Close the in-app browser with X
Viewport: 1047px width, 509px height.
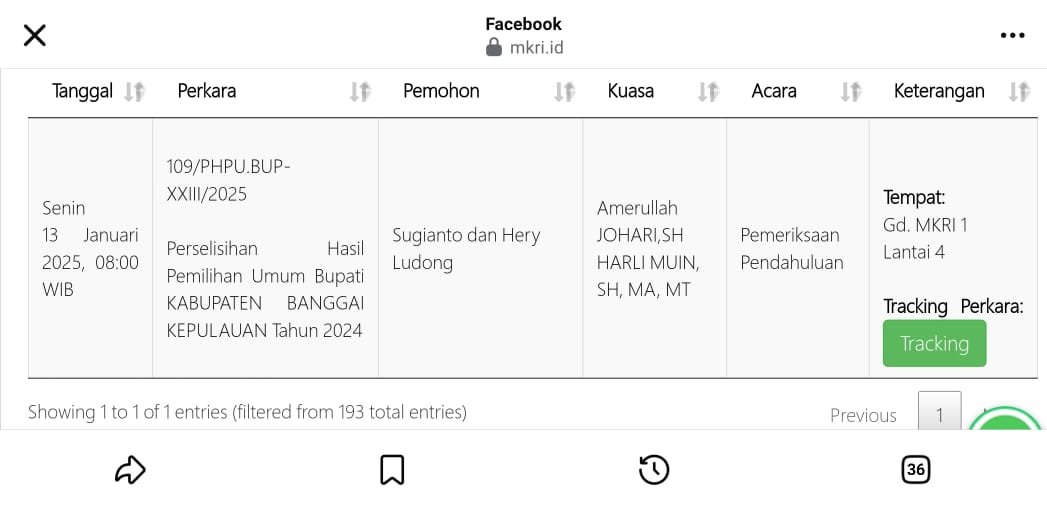[35, 35]
